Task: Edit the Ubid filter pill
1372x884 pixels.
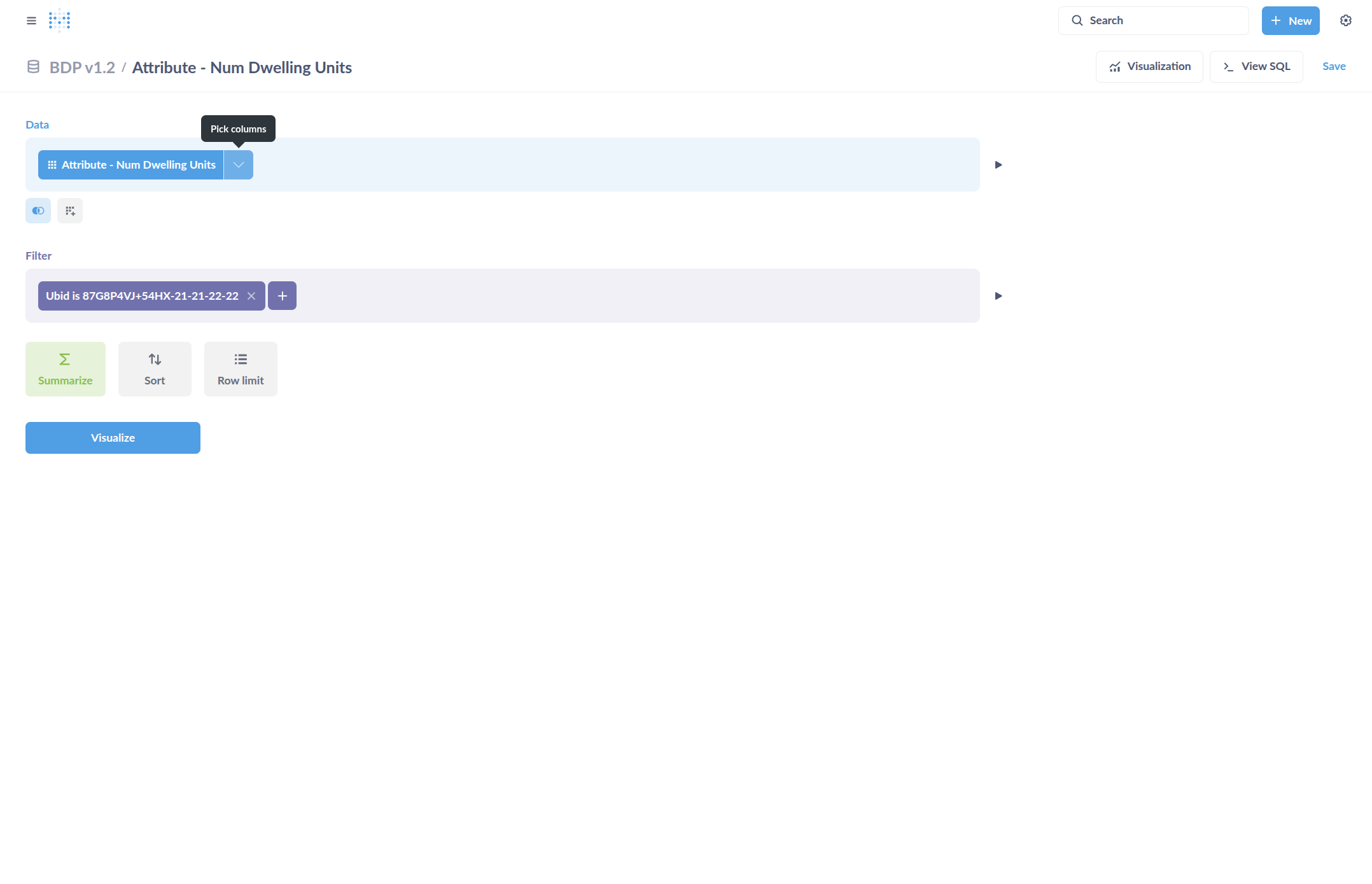Action: (x=141, y=295)
